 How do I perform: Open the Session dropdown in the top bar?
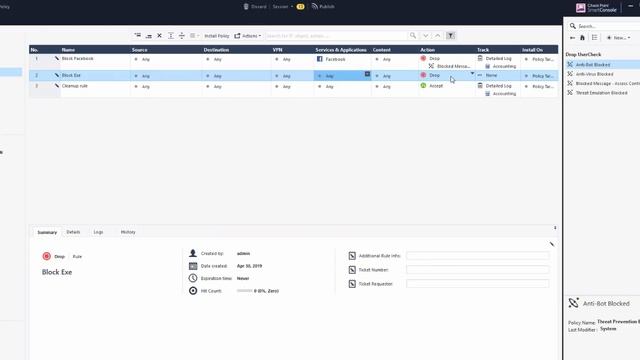pos(282,7)
